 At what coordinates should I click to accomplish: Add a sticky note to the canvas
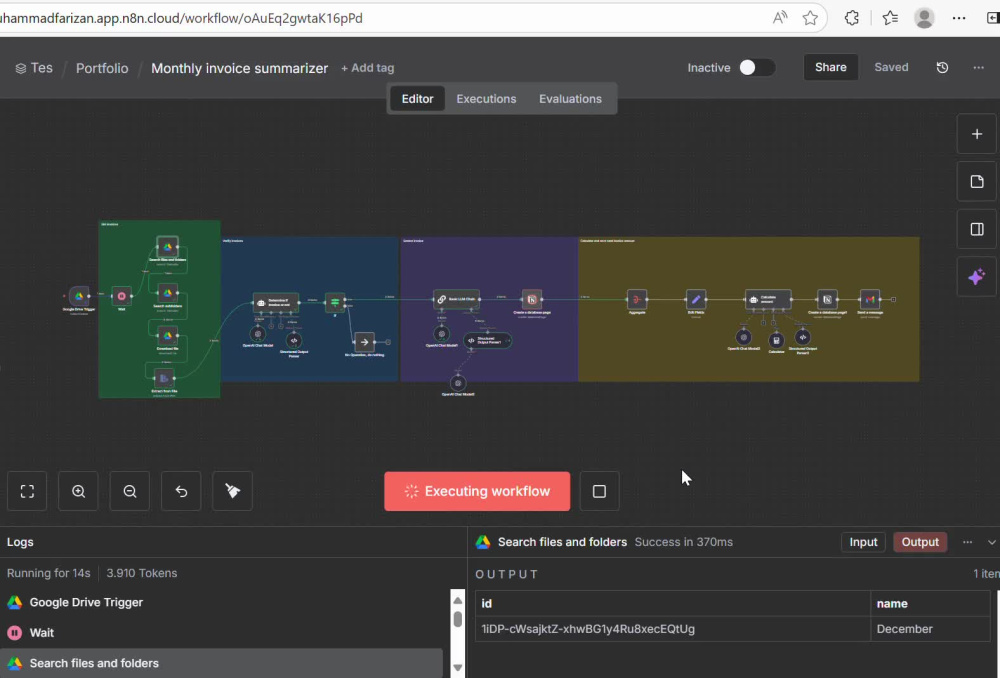[976, 182]
